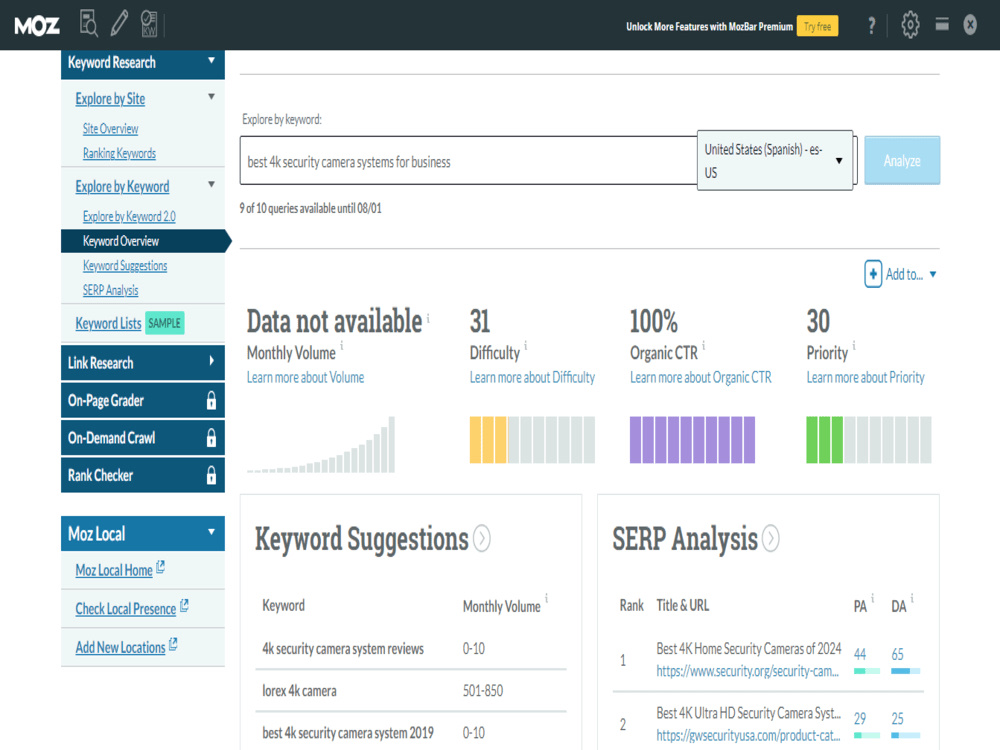Open the Site Overview menu item
Viewport: 1000px width, 750px height.
[110, 129]
